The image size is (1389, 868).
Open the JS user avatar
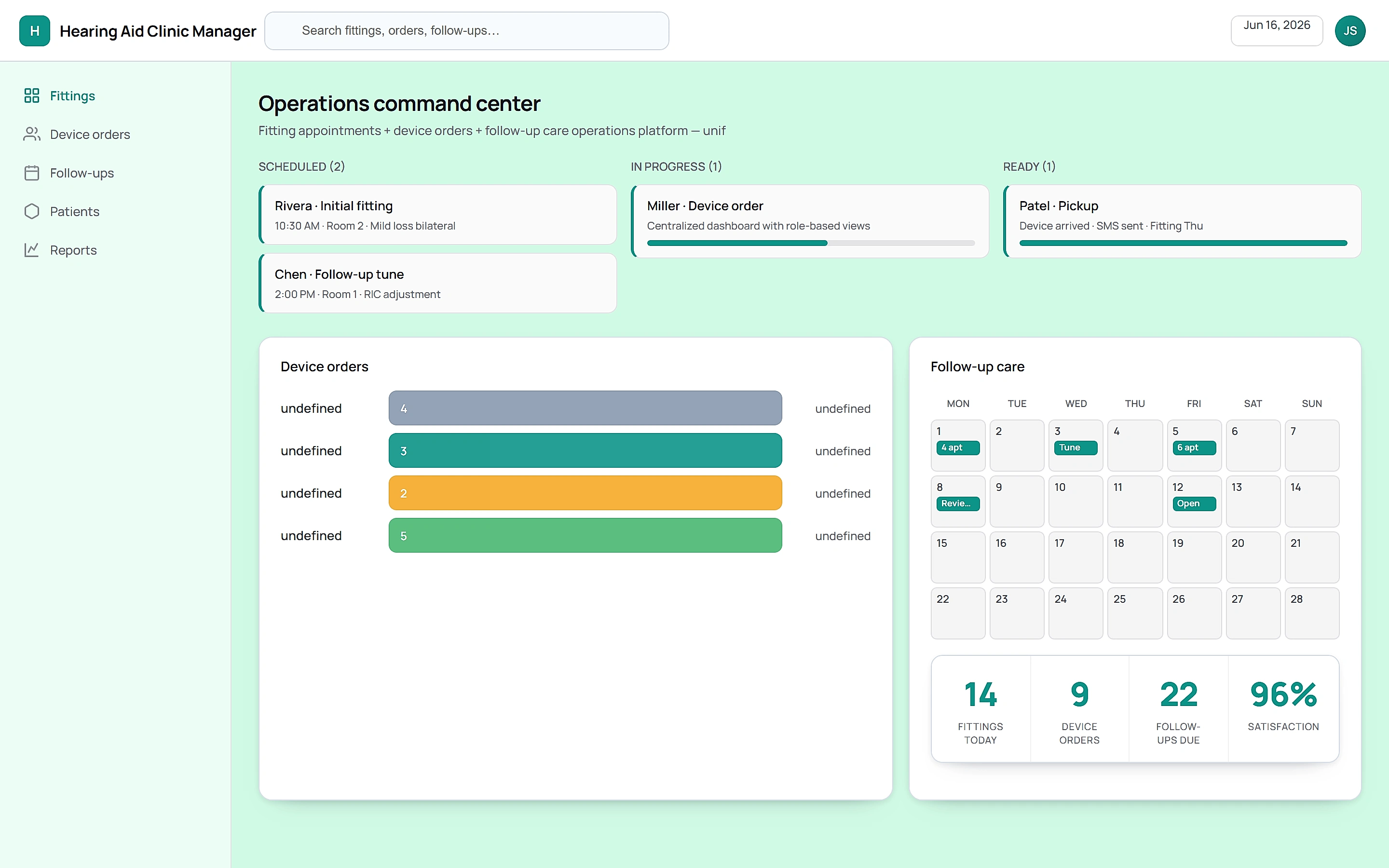1350,30
